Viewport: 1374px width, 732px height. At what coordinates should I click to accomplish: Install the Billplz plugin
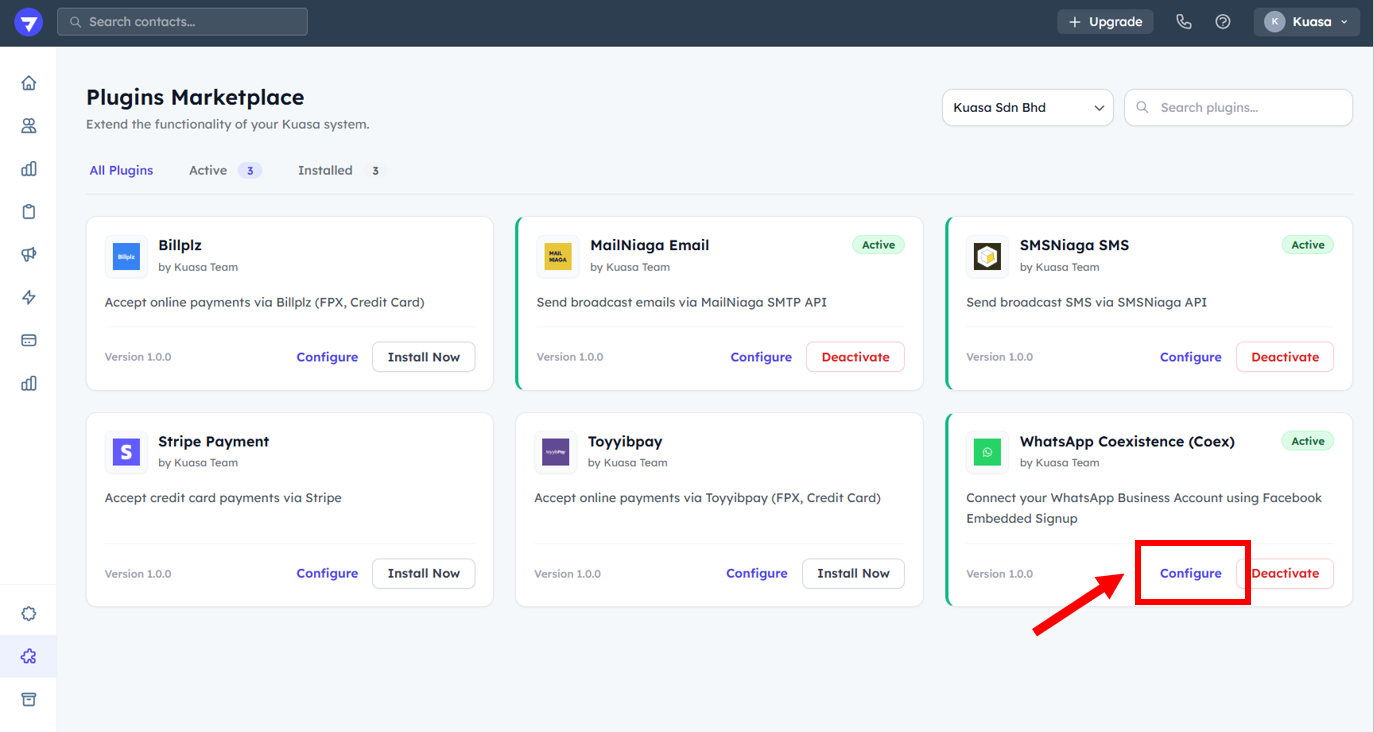[x=423, y=357]
